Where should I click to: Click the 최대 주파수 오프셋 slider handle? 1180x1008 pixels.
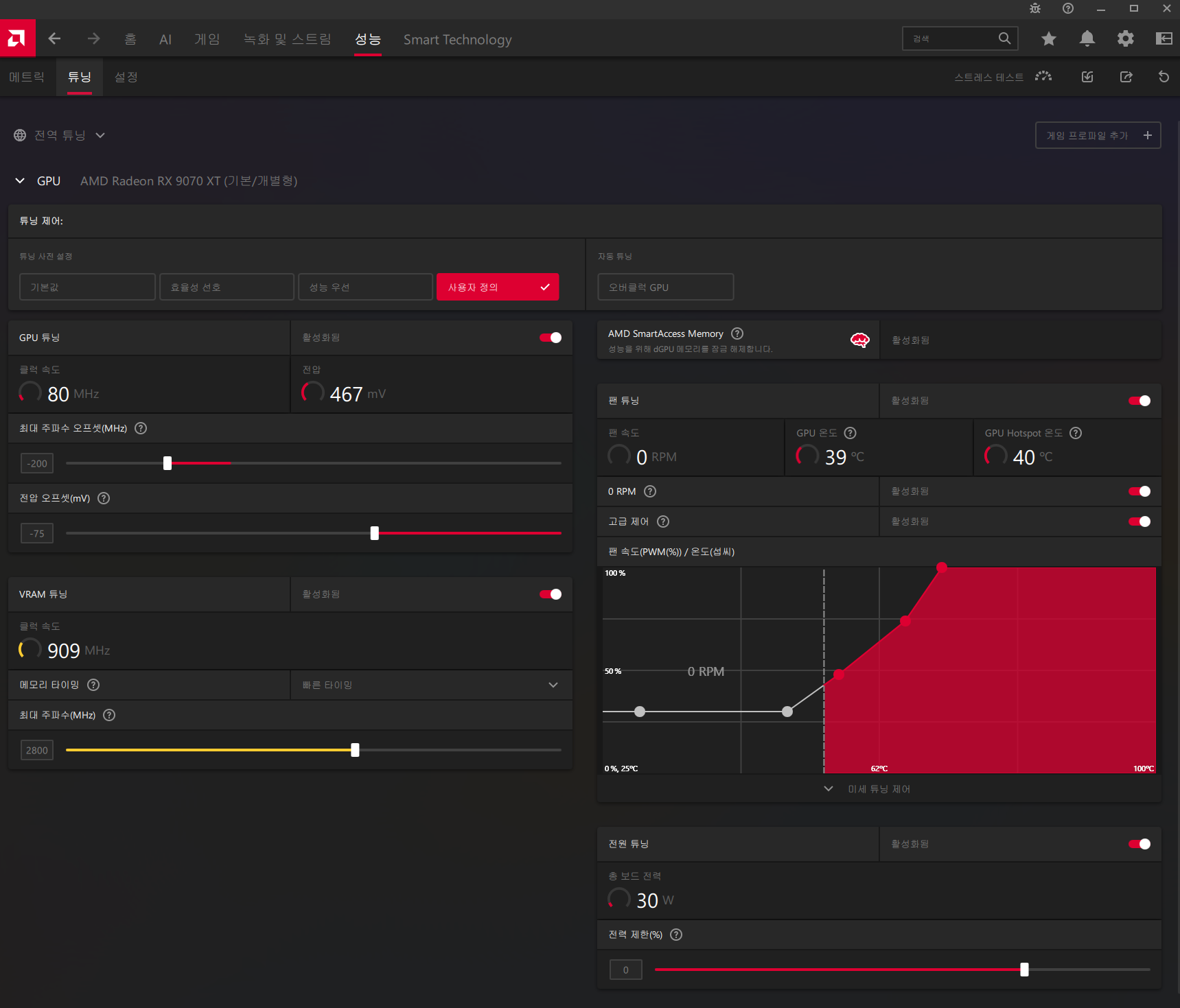167,463
